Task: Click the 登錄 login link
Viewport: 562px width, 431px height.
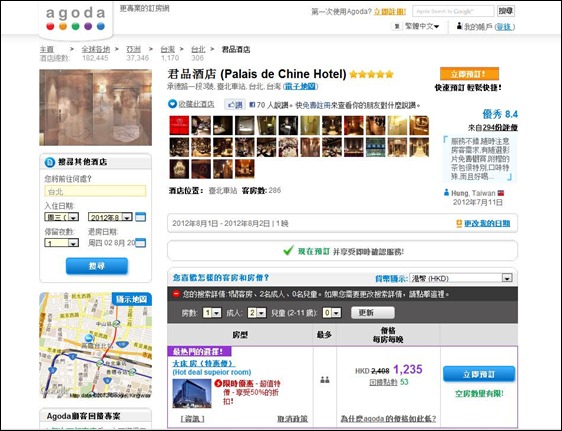Action: coord(505,27)
